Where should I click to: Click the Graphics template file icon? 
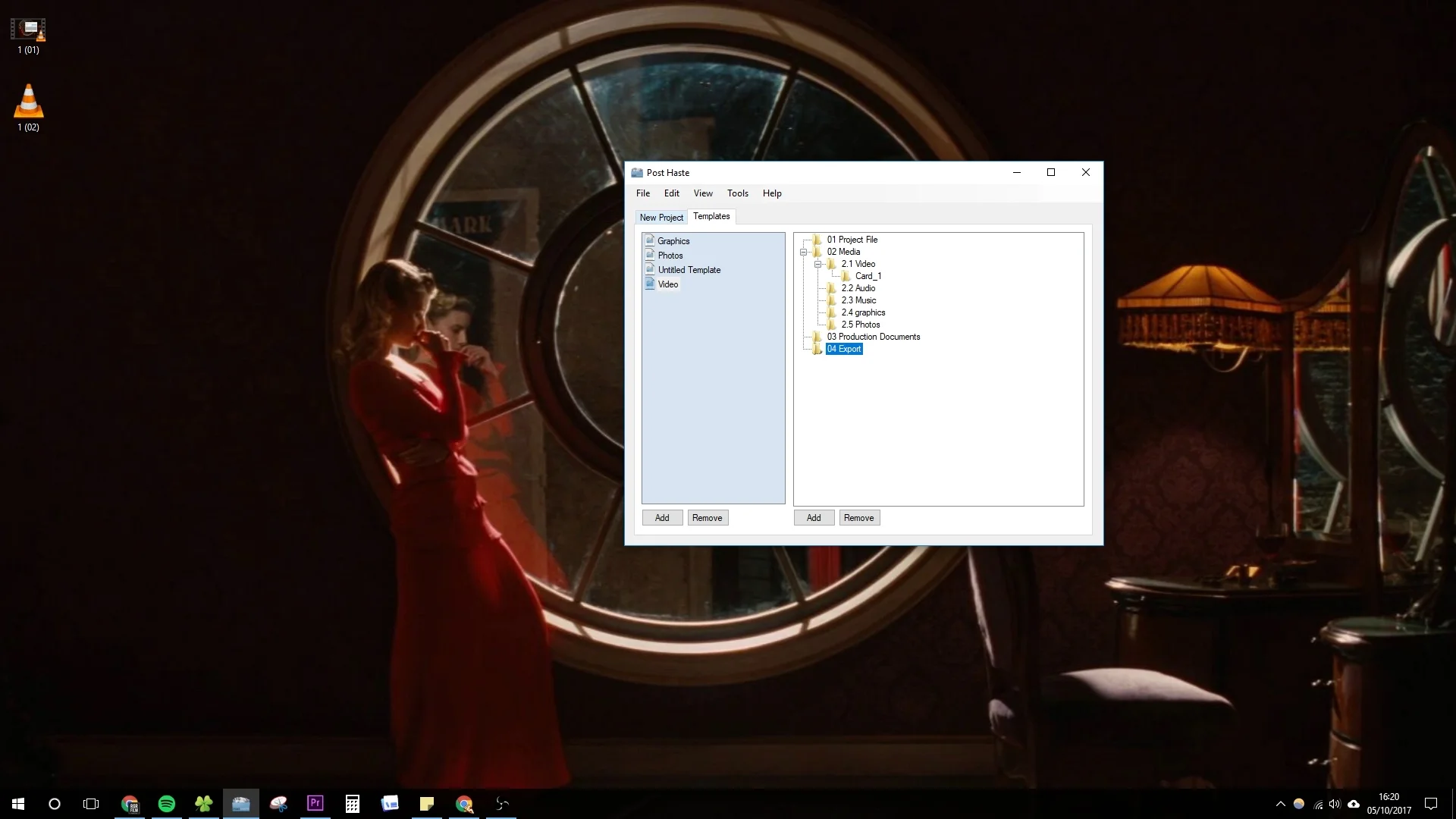coord(650,240)
